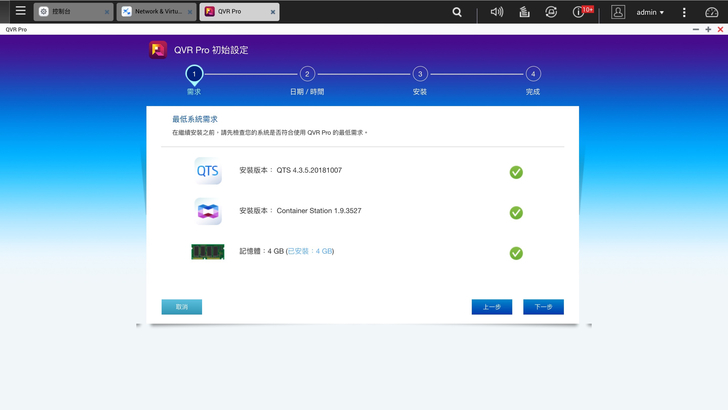This screenshot has width=728, height=410.
Task: Click the three-dot more options icon
Action: point(684,12)
